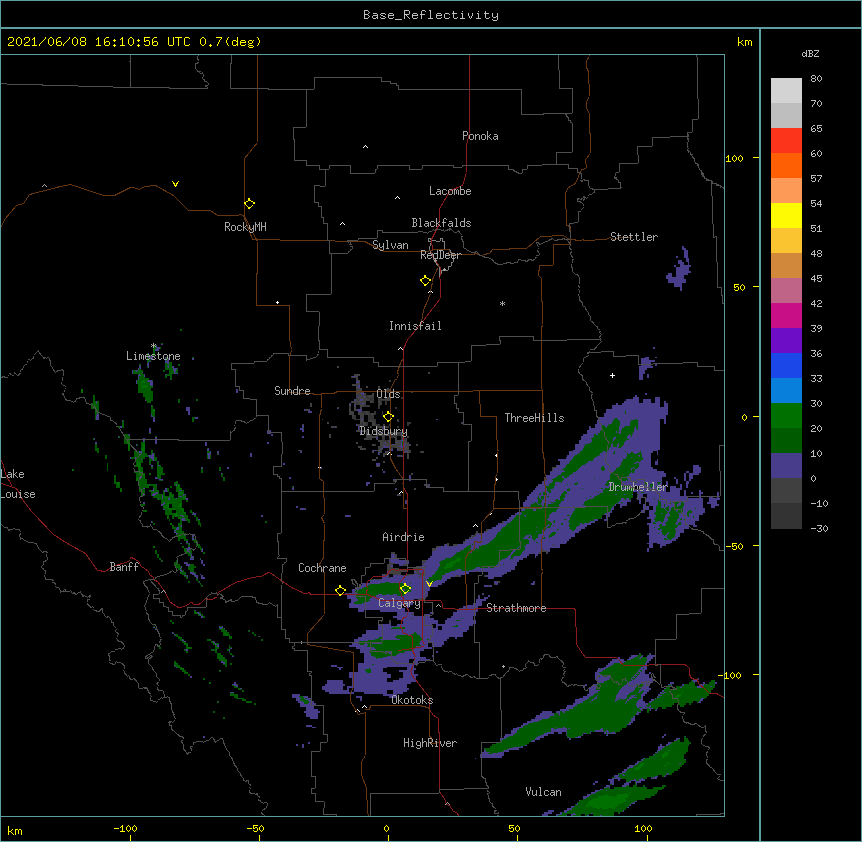Screen dimensions: 862x842
Task: Select the -100 tick on horizontal axis
Action: point(125,828)
